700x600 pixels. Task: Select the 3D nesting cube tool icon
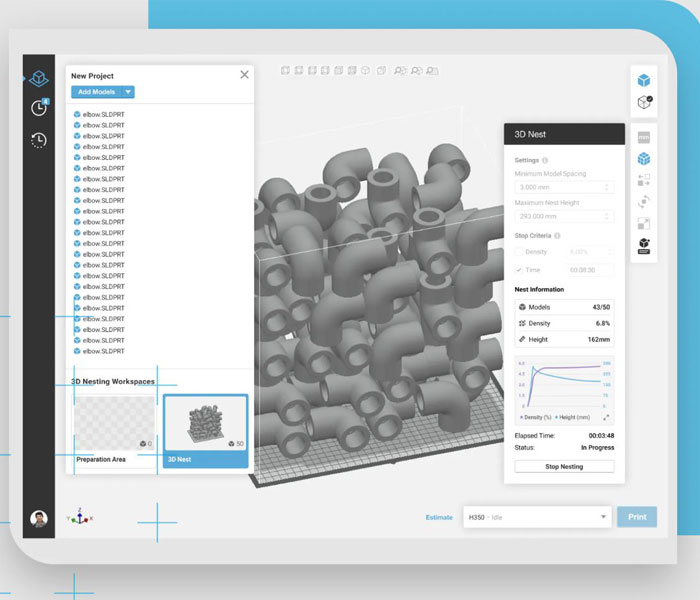point(644,159)
